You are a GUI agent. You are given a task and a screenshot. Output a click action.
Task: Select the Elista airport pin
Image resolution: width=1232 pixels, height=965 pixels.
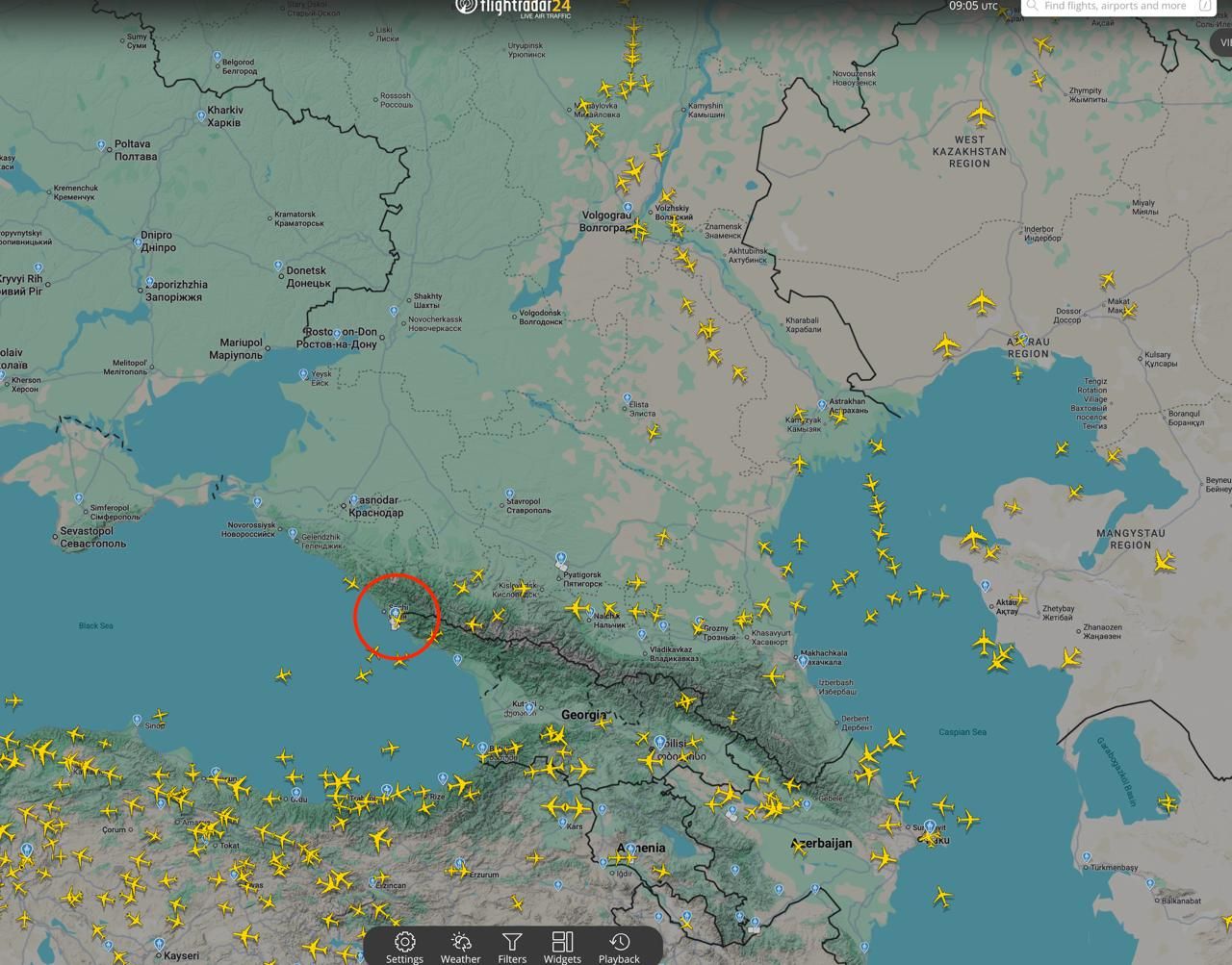point(627,398)
